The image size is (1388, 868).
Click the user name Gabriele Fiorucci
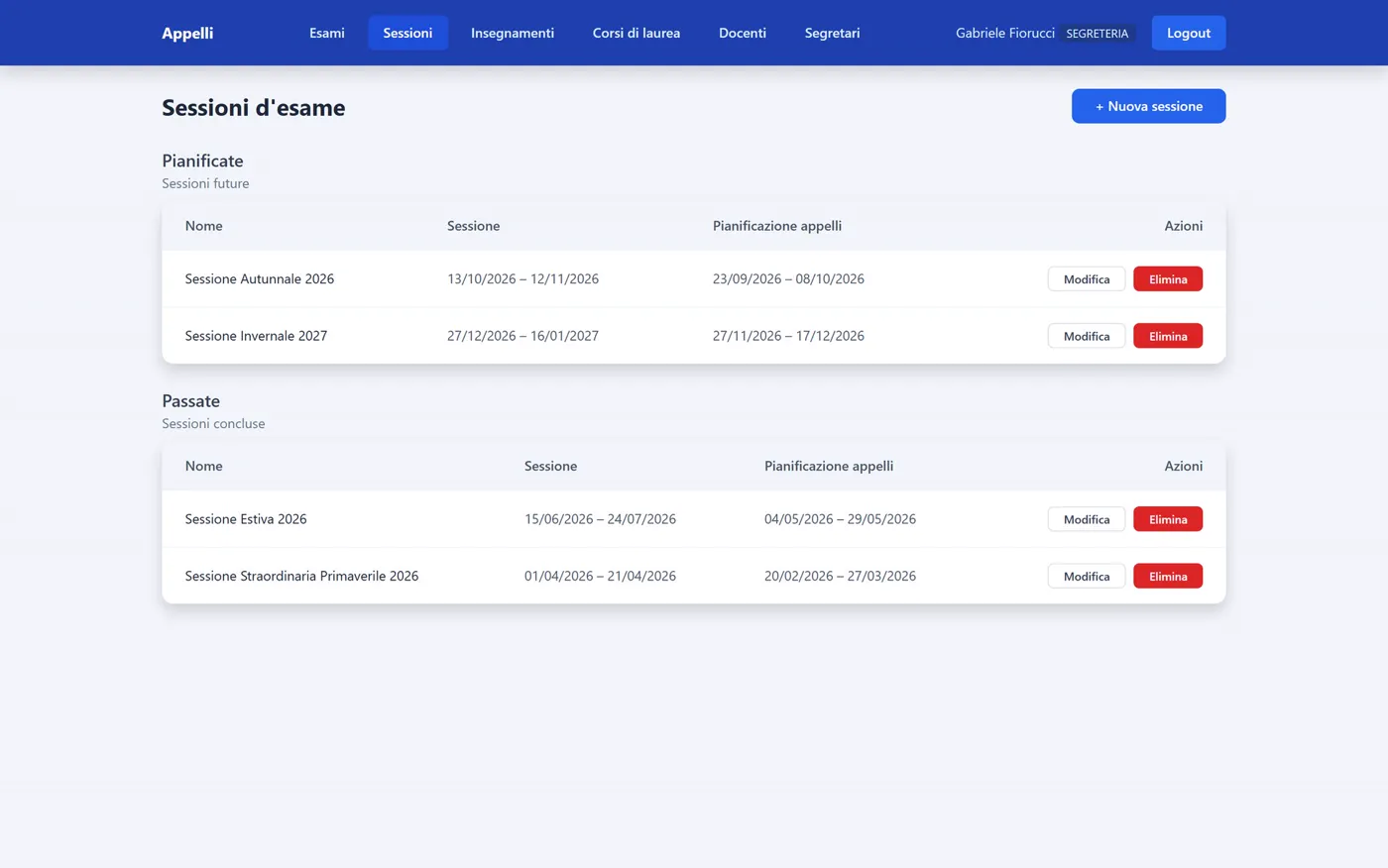tap(1005, 33)
